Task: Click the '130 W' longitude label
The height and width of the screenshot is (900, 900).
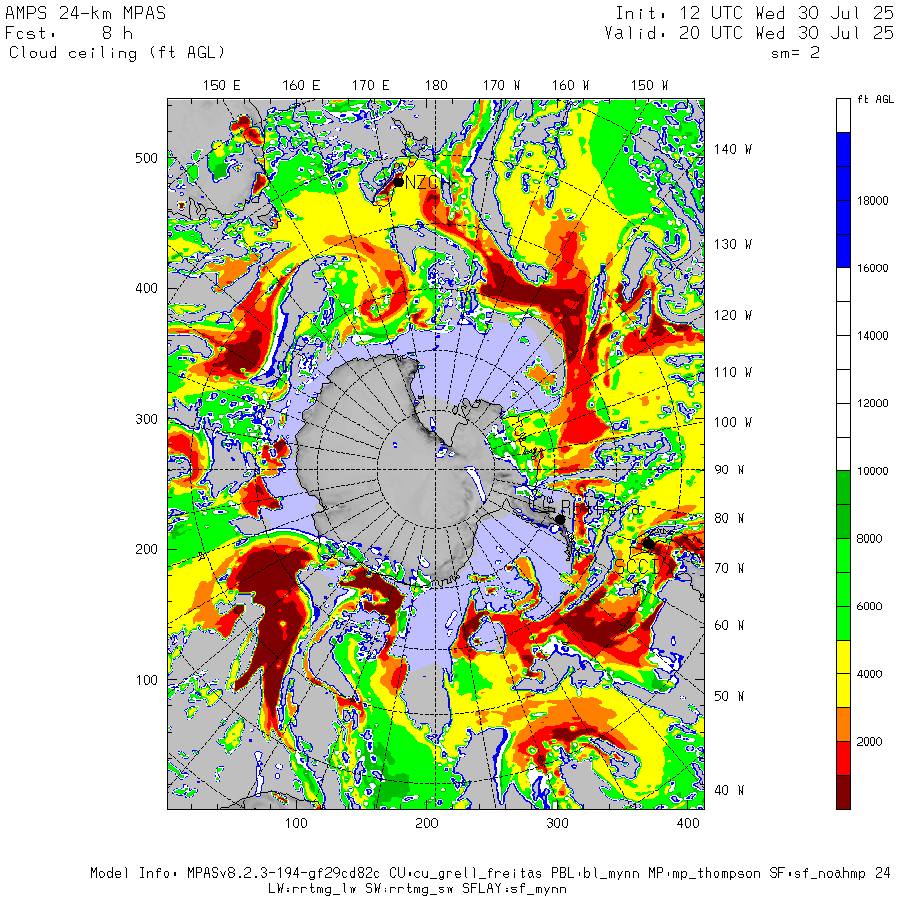Action: click(732, 244)
